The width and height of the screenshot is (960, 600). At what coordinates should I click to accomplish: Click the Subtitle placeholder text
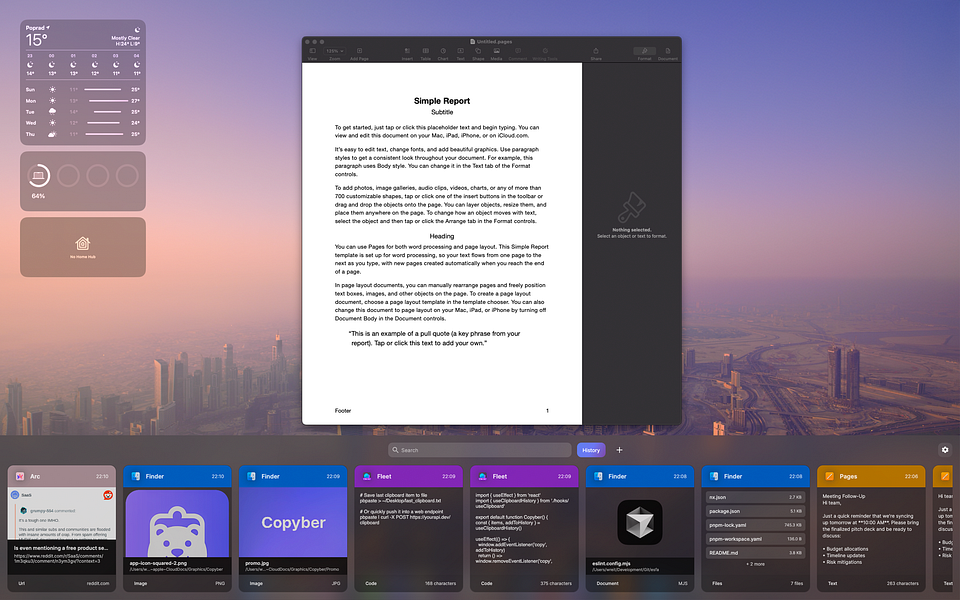click(x=441, y=112)
